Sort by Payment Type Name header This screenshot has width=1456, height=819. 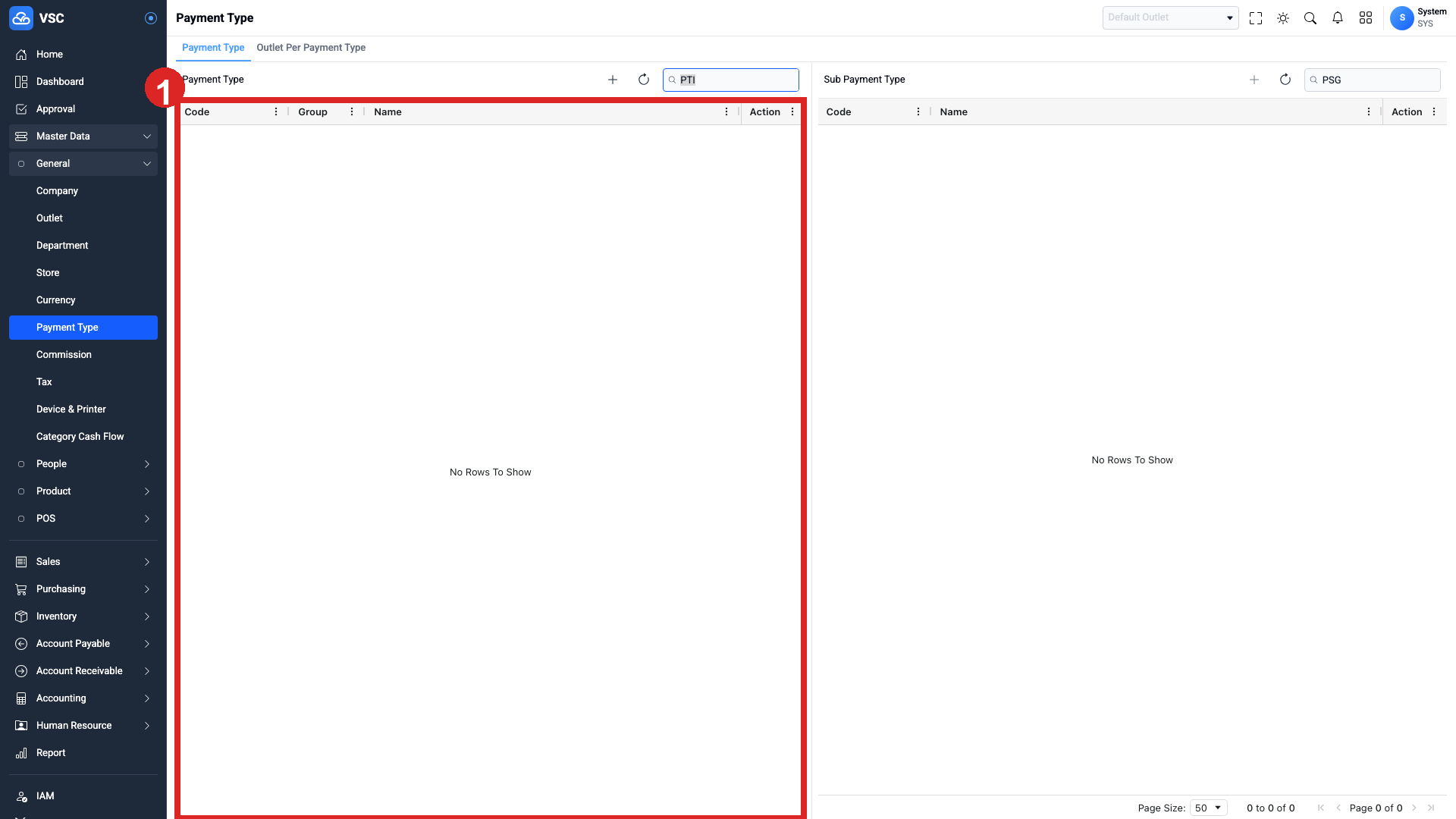(x=388, y=111)
